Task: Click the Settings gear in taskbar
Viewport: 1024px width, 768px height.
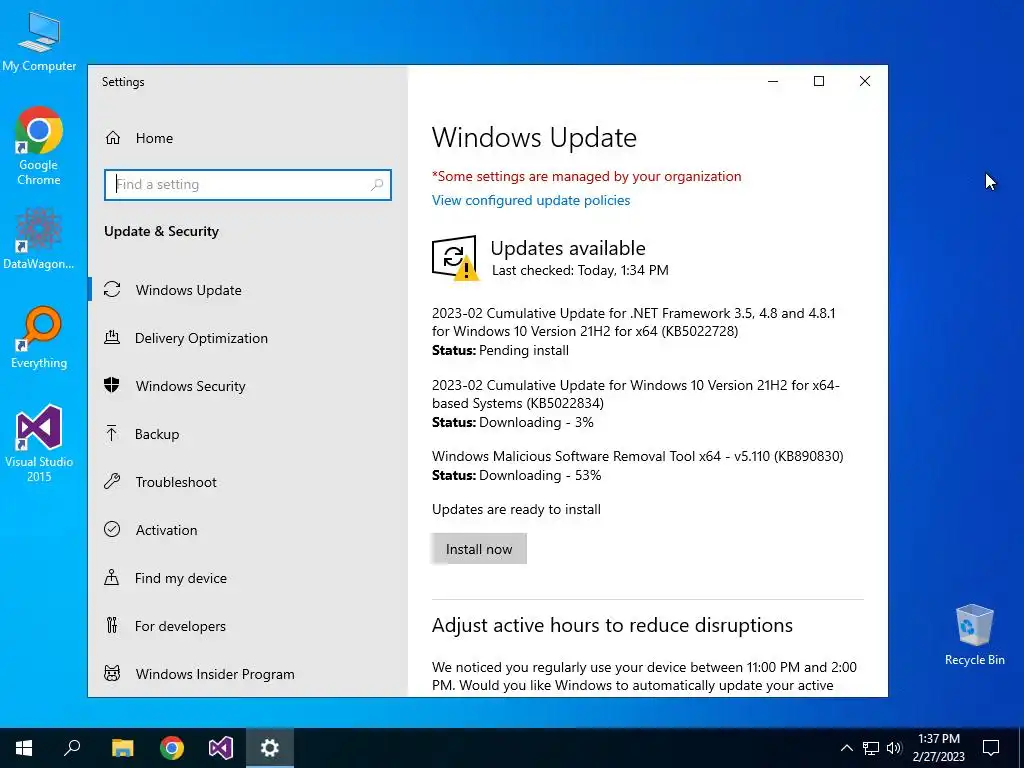Action: [270, 748]
